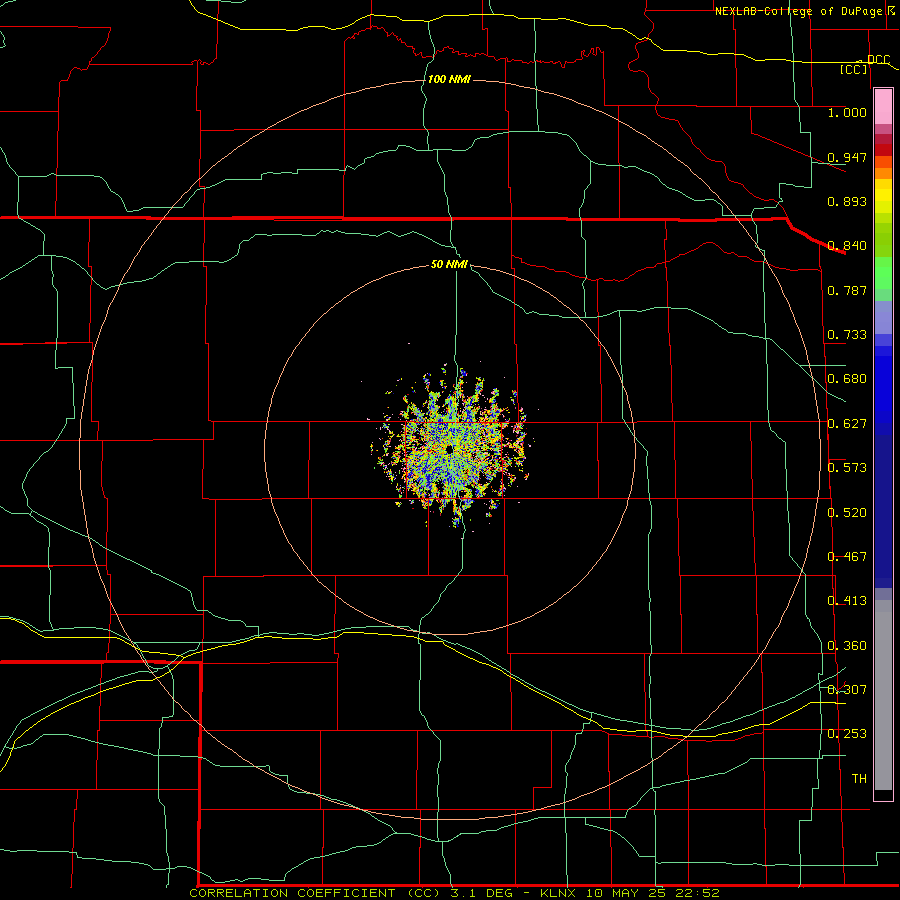Viewport: 900px width, 900px height.
Task: Click the 0.787 scale value
Action: (x=847, y=290)
